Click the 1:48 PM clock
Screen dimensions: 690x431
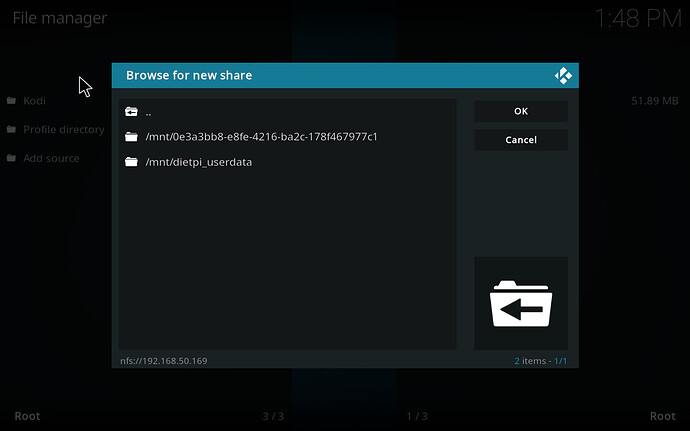click(635, 18)
